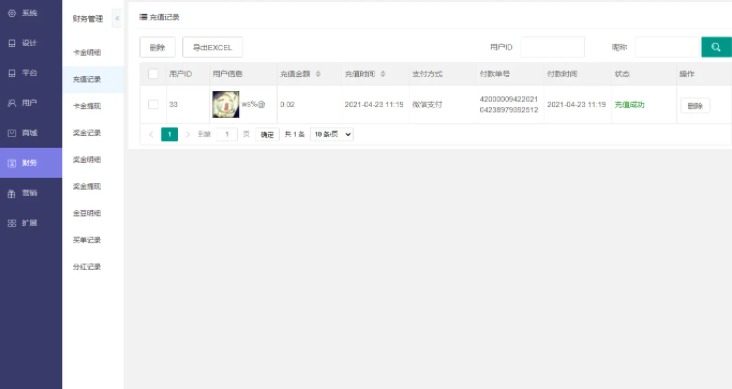
Task: Open the 商城 (Mall) sidebar icon
Action: point(12,133)
